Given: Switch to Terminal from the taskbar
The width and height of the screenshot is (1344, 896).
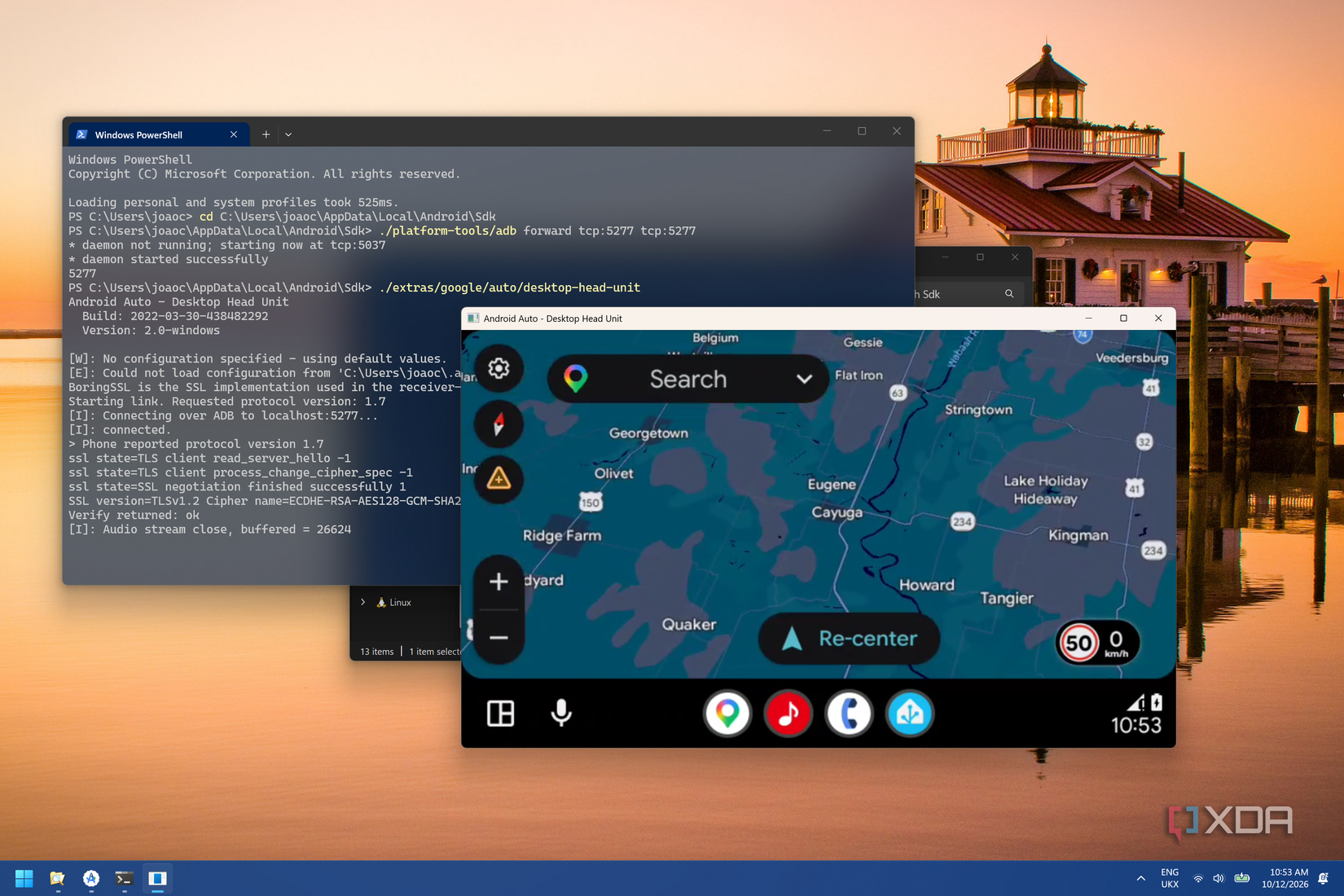Looking at the screenshot, I should pos(124,878).
